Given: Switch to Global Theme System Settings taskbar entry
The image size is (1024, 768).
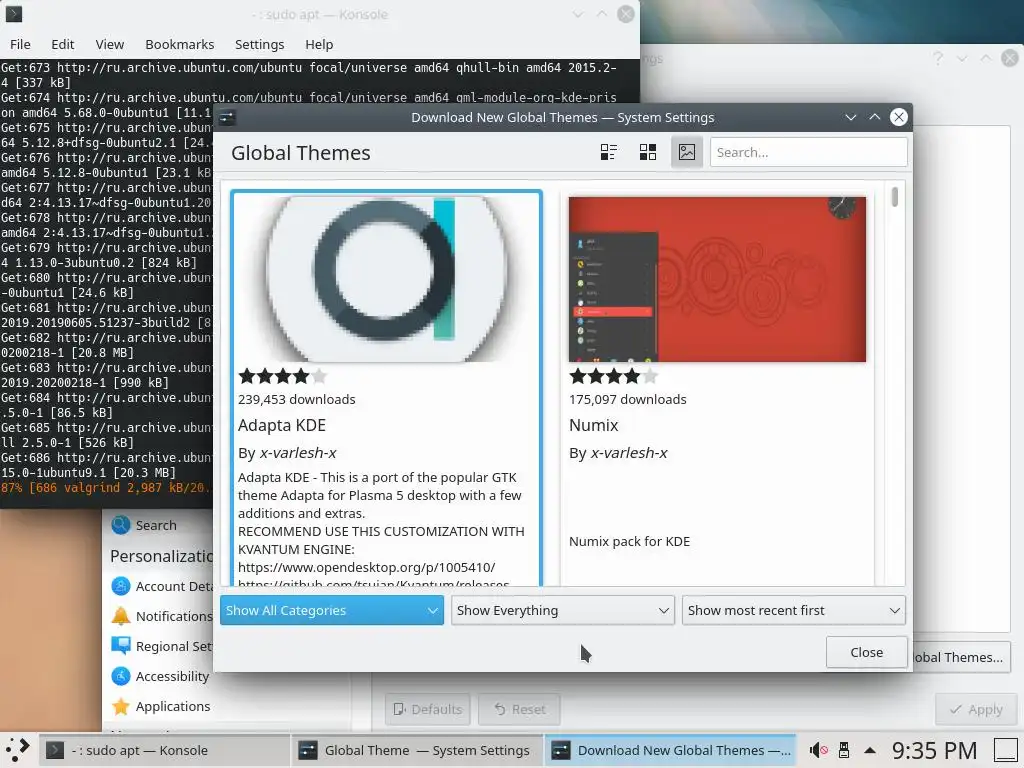Looking at the screenshot, I should tap(417, 750).
